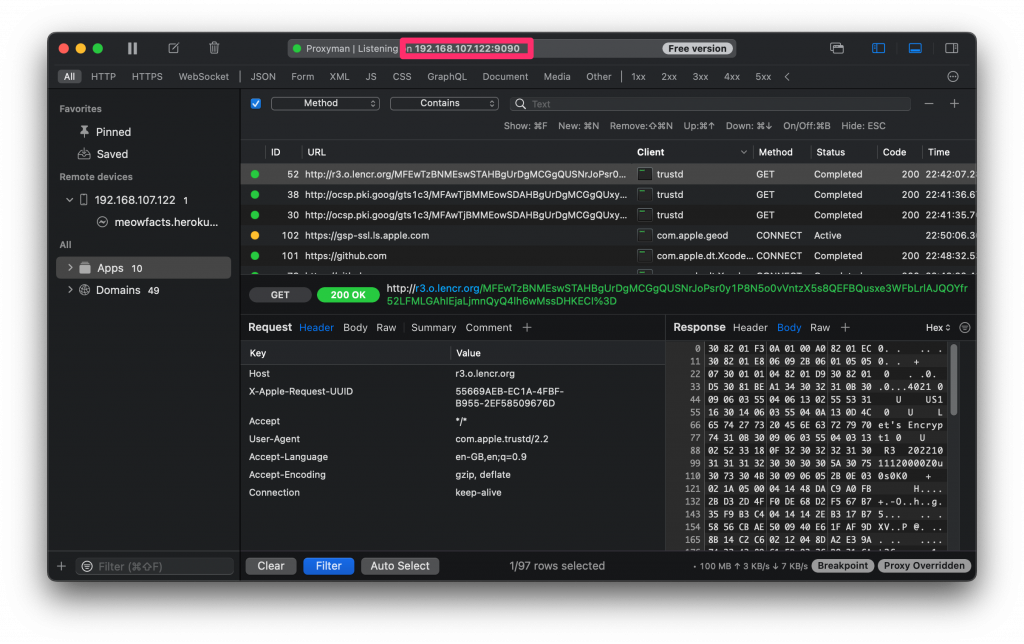Add a filter row with the plus icon
Screen dimensions: 1024x644
pyautogui.click(x=954, y=104)
